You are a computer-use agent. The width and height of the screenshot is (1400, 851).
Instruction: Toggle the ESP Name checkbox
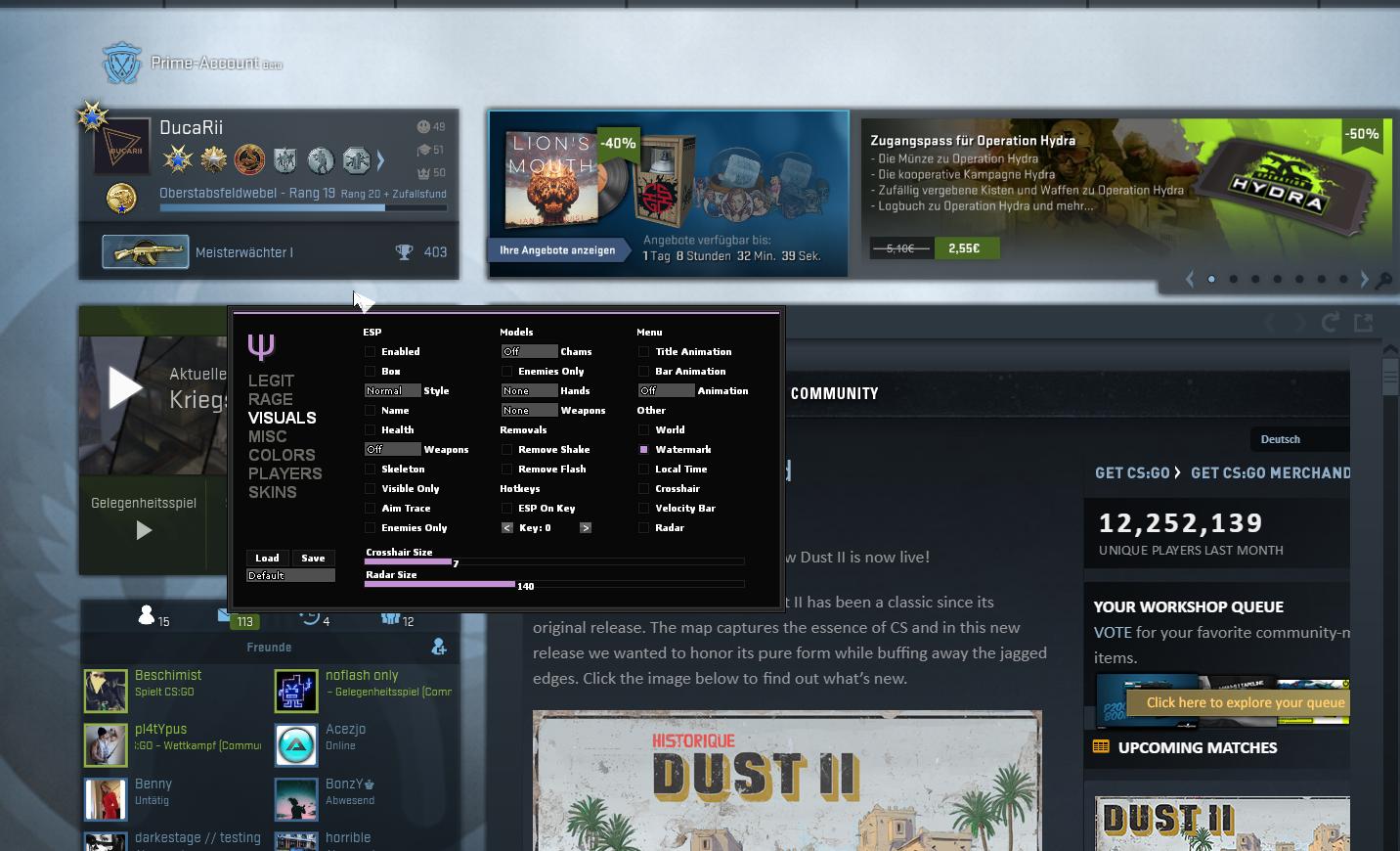pos(370,410)
